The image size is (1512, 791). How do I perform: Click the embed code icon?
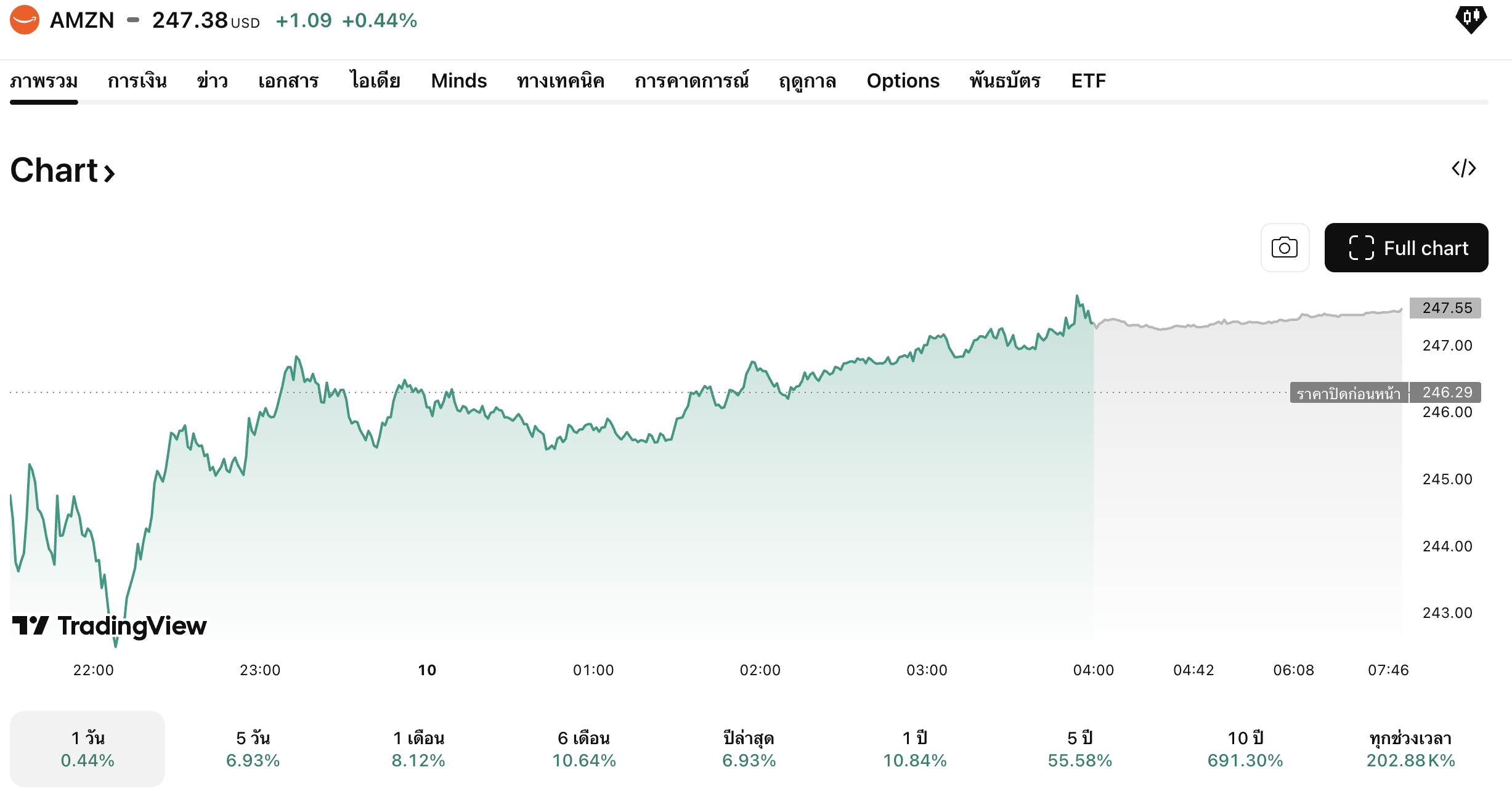click(x=1463, y=168)
